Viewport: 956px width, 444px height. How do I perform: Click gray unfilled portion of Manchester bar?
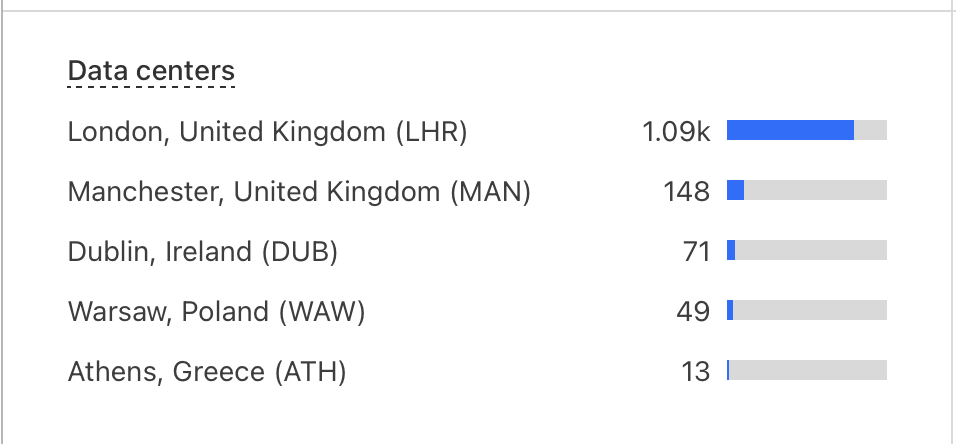click(815, 190)
